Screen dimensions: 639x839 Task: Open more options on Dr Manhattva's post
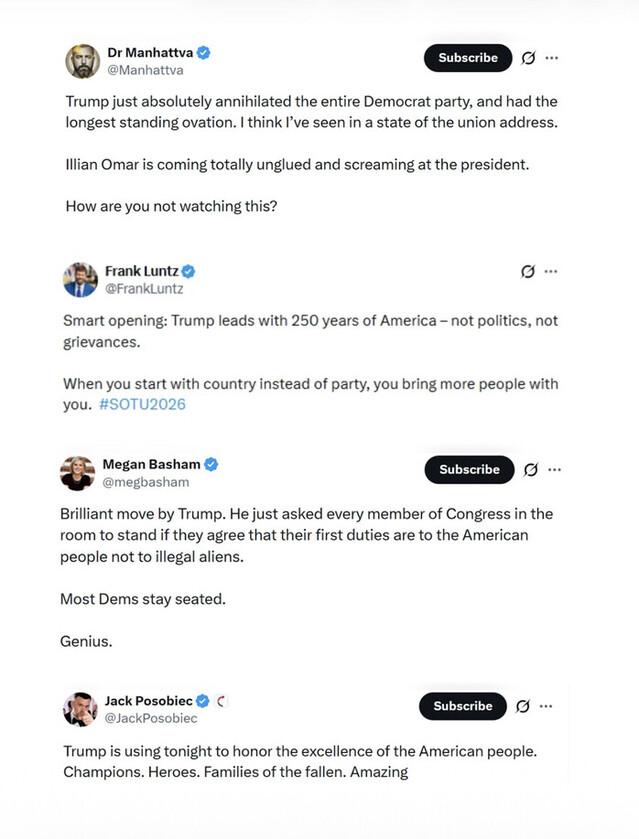[552, 58]
